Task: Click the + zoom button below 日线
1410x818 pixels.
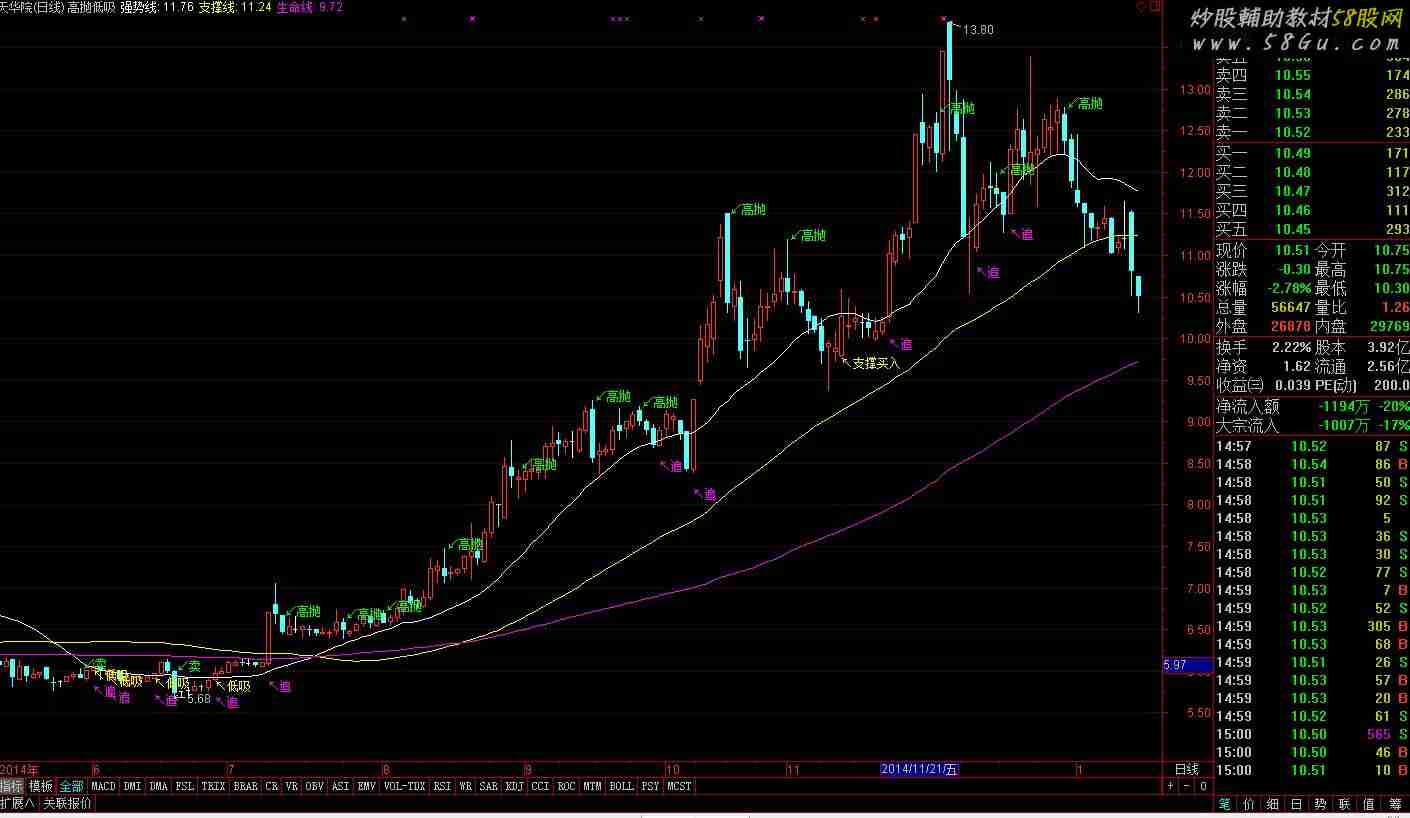Action: coord(1172,786)
